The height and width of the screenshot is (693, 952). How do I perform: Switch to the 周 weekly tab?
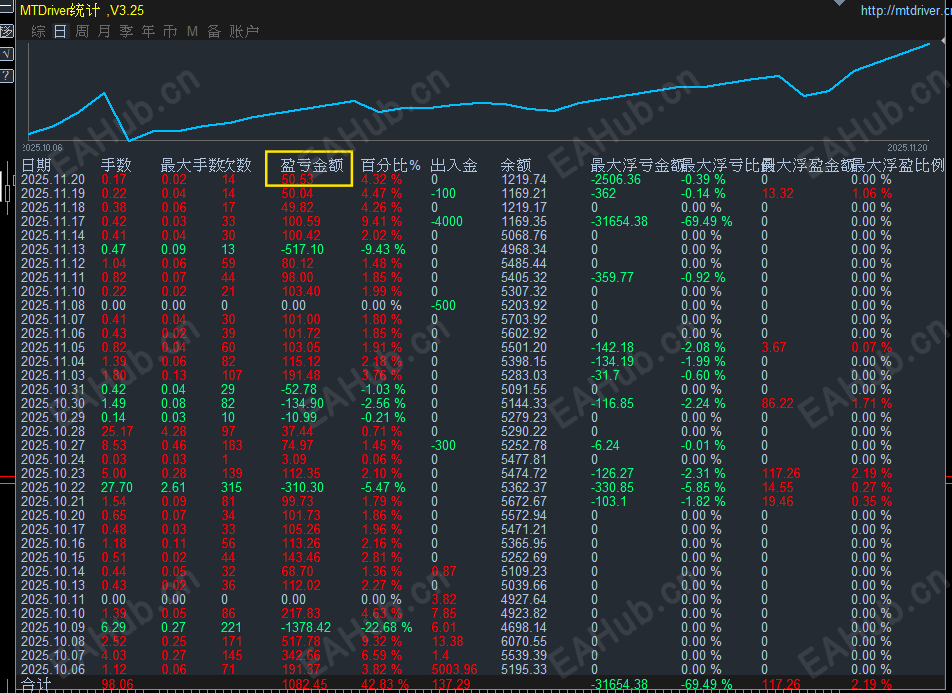click(x=82, y=32)
